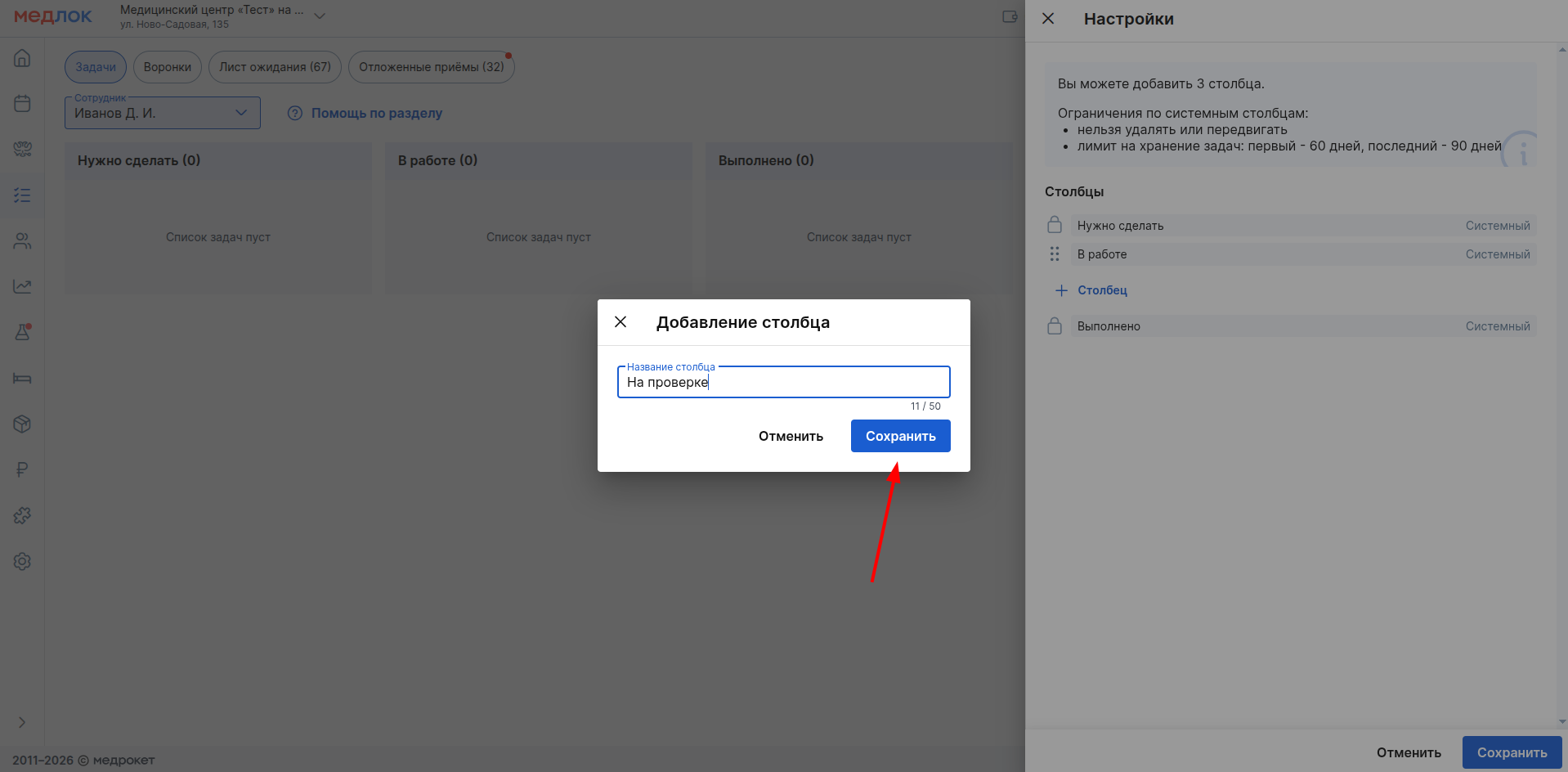Close the 'Добавление столбца' dialog with X
Image resolution: width=1568 pixels, height=772 pixels.
tap(620, 322)
